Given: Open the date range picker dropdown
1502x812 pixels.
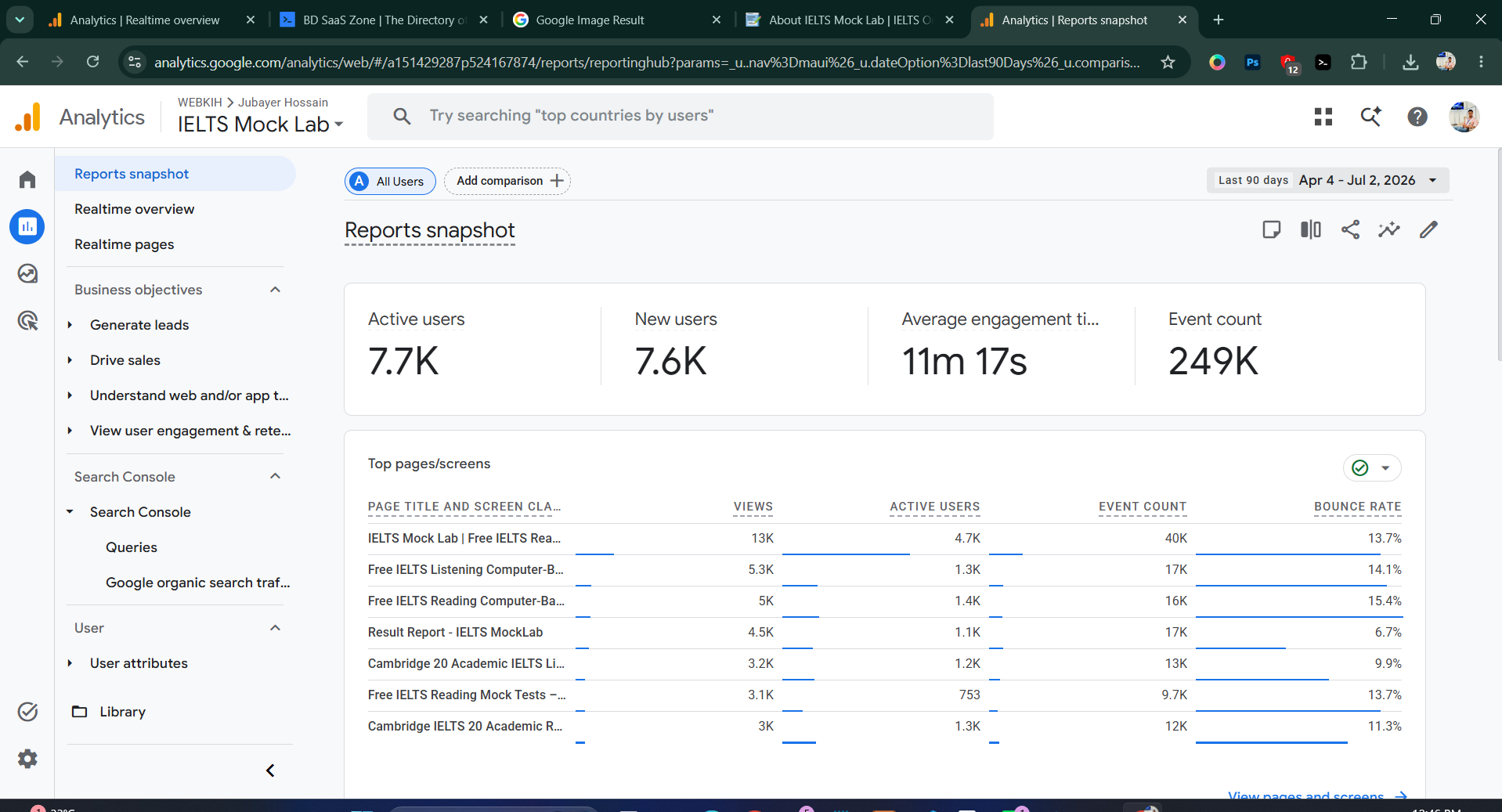Looking at the screenshot, I should pyautogui.click(x=1327, y=180).
